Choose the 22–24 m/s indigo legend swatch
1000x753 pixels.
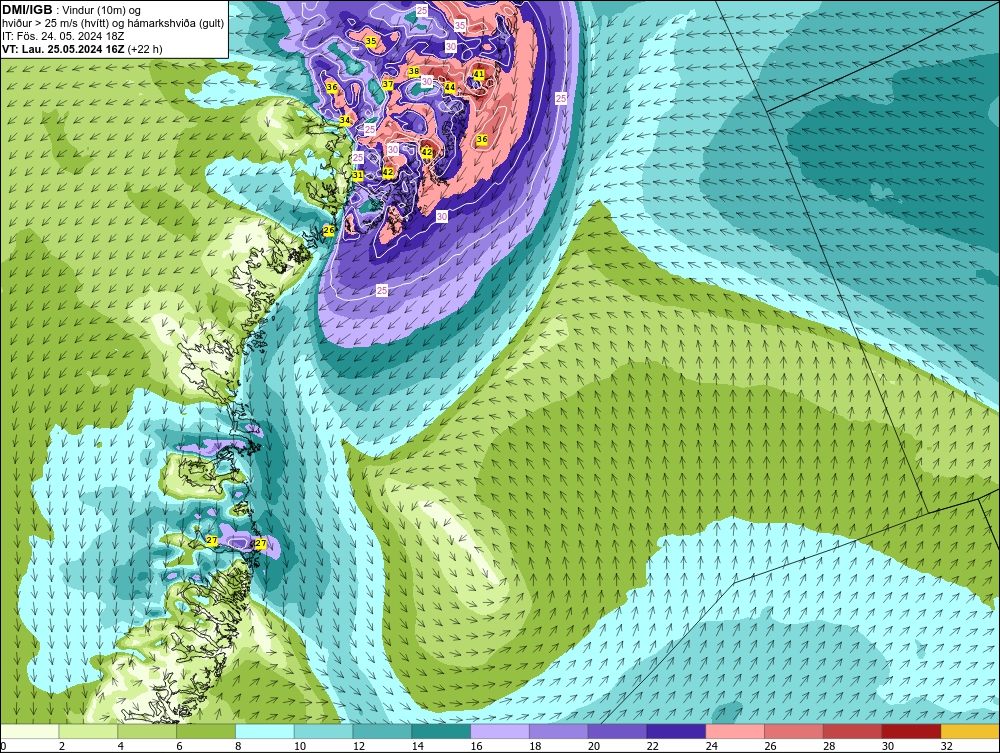(x=676, y=731)
